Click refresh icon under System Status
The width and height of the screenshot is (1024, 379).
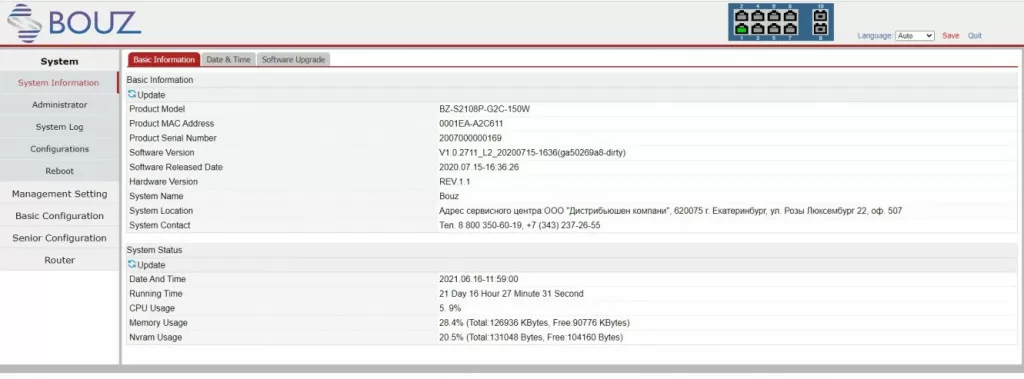[x=132, y=264]
